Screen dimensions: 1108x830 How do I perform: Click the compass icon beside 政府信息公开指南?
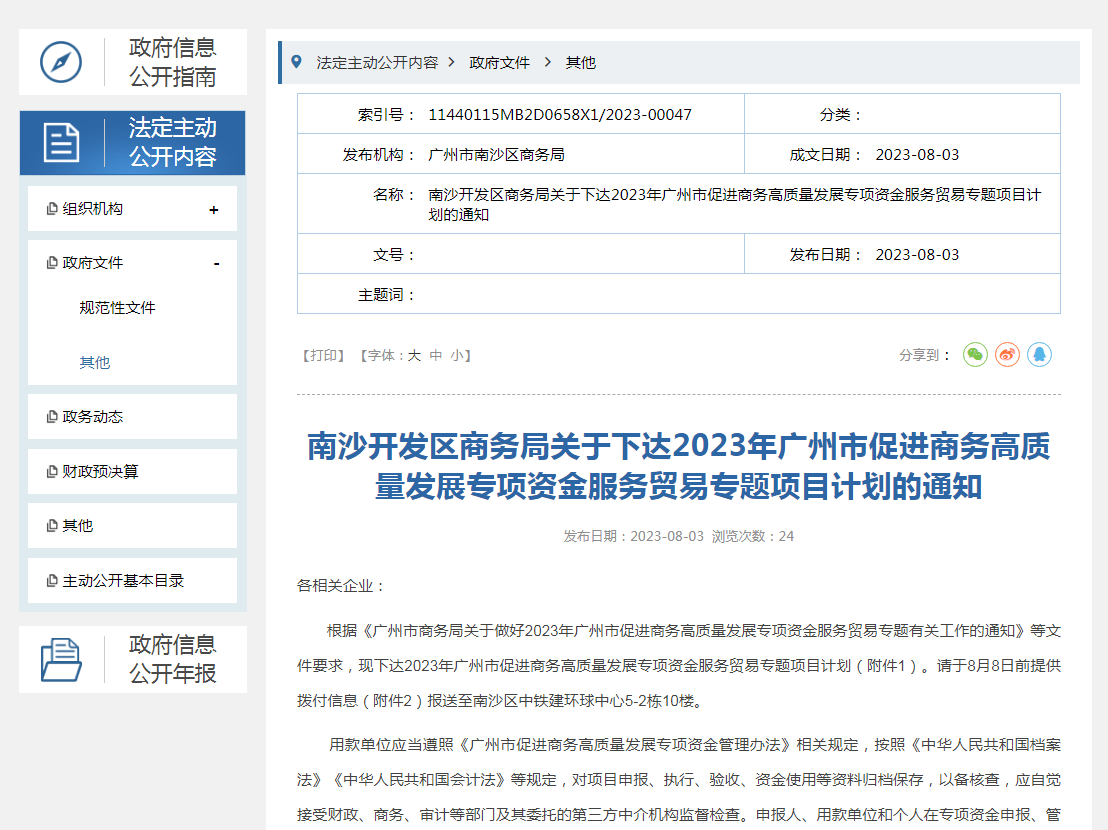61,62
